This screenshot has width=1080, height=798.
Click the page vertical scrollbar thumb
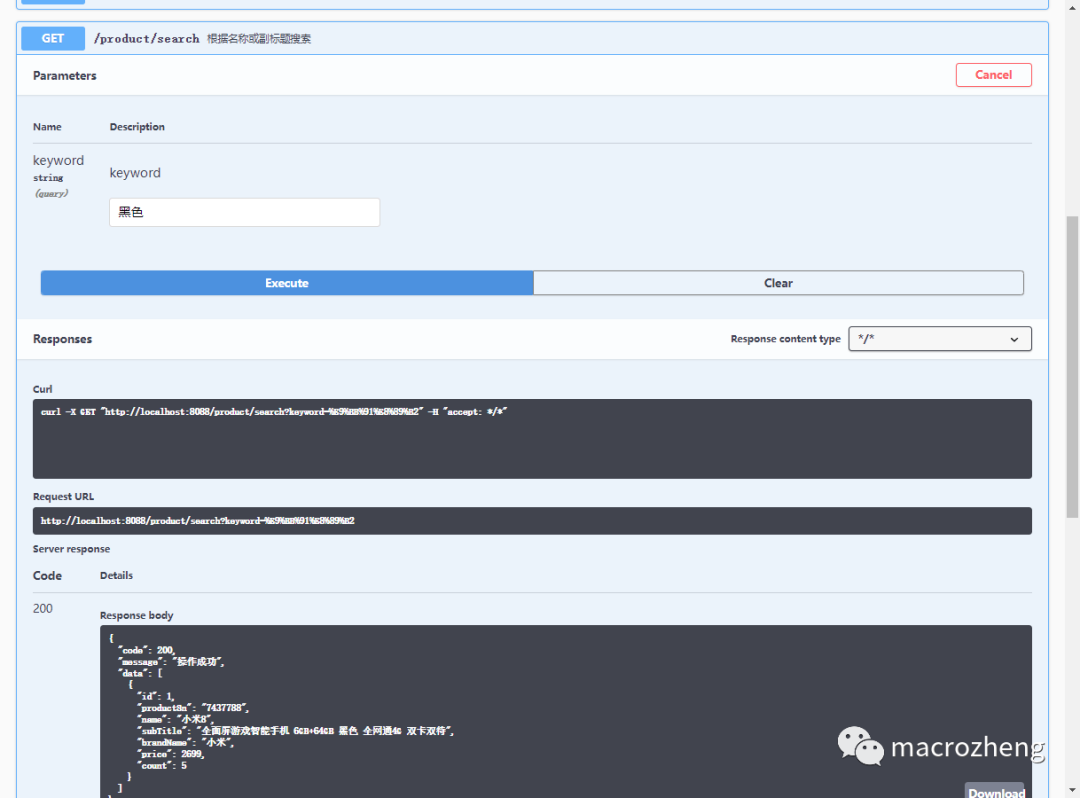(1072, 367)
